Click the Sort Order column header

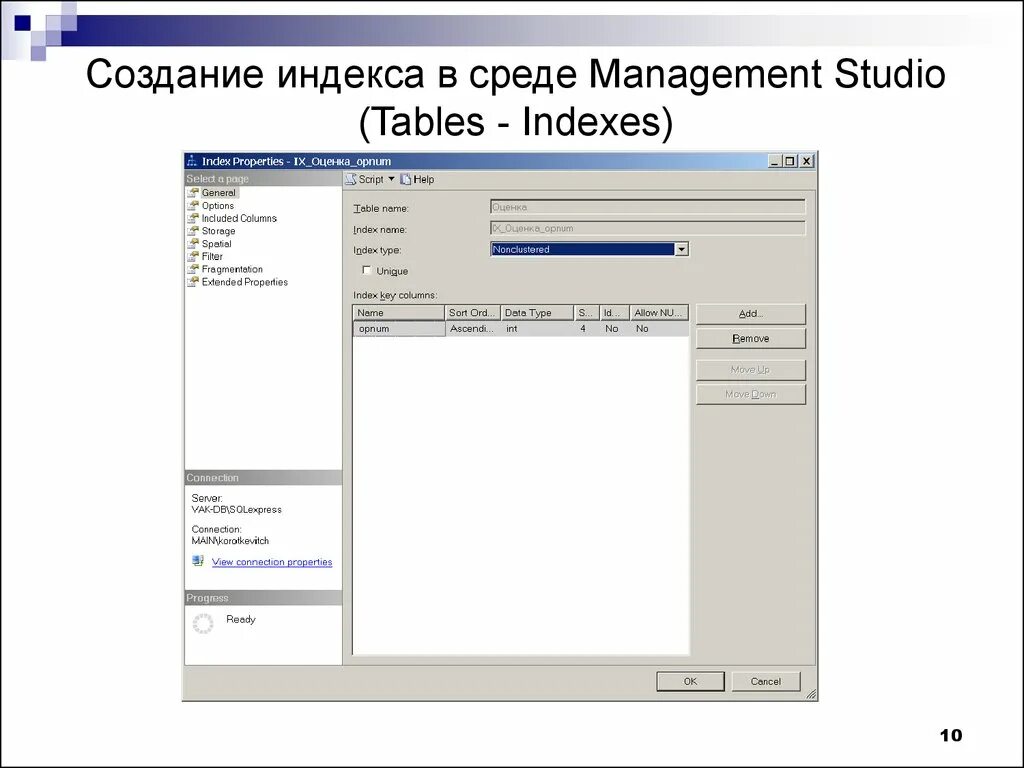(x=473, y=313)
